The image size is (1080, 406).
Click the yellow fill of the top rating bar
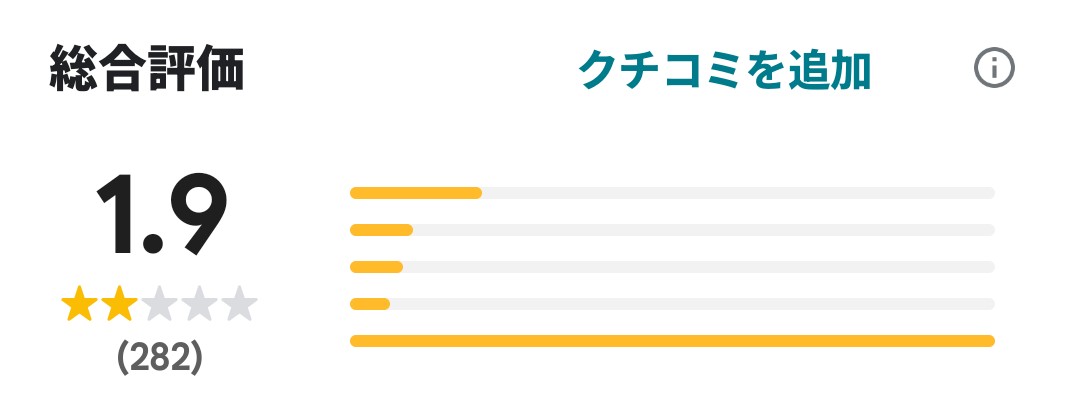tap(416, 193)
